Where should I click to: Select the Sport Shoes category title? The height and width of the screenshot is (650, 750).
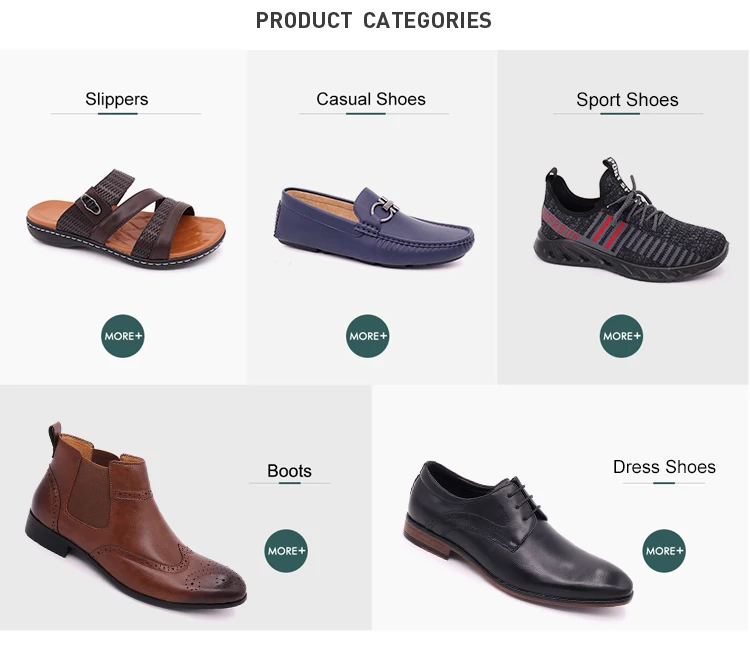[x=627, y=100]
